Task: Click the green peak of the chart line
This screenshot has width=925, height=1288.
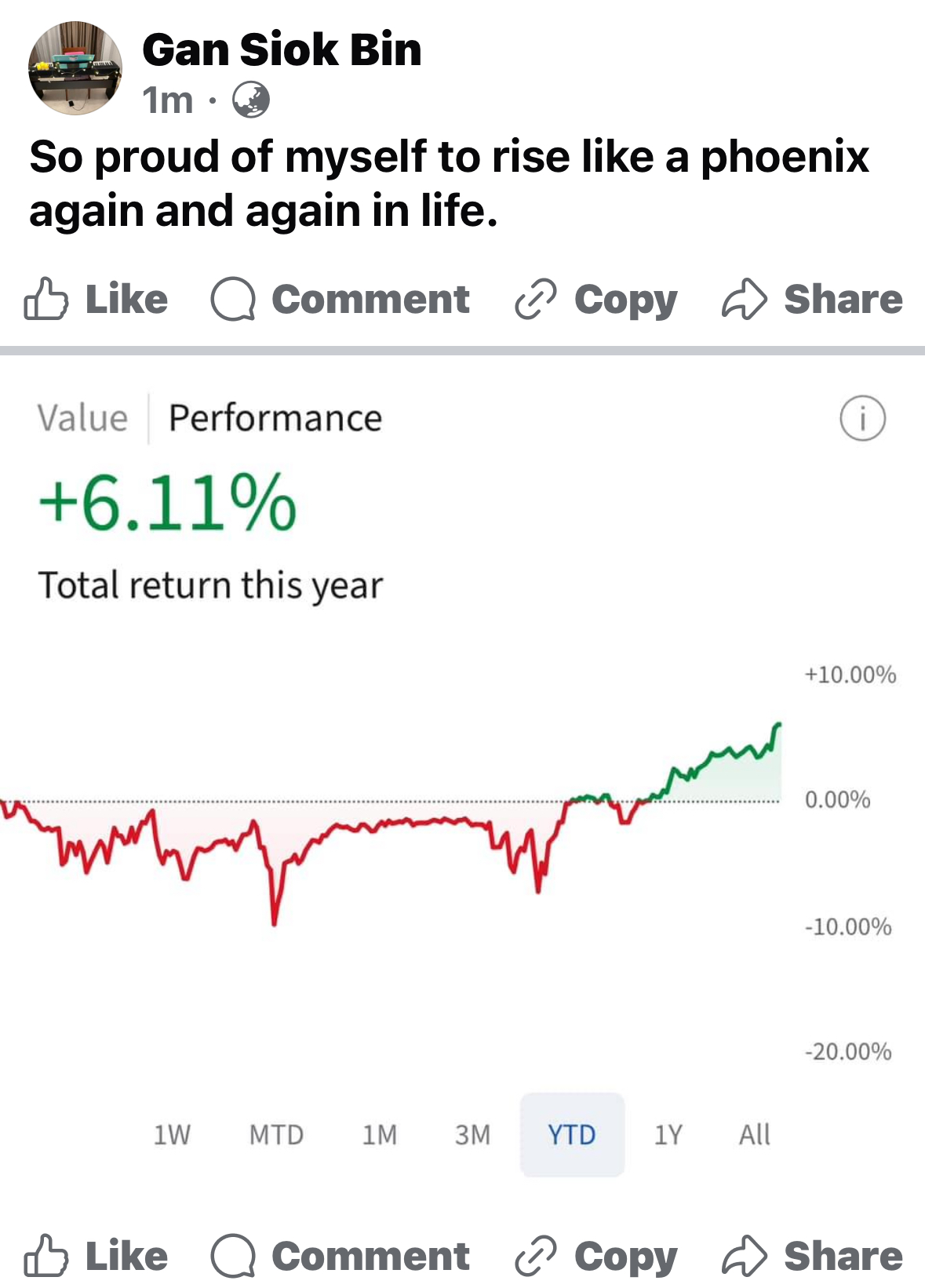Action: [778, 725]
